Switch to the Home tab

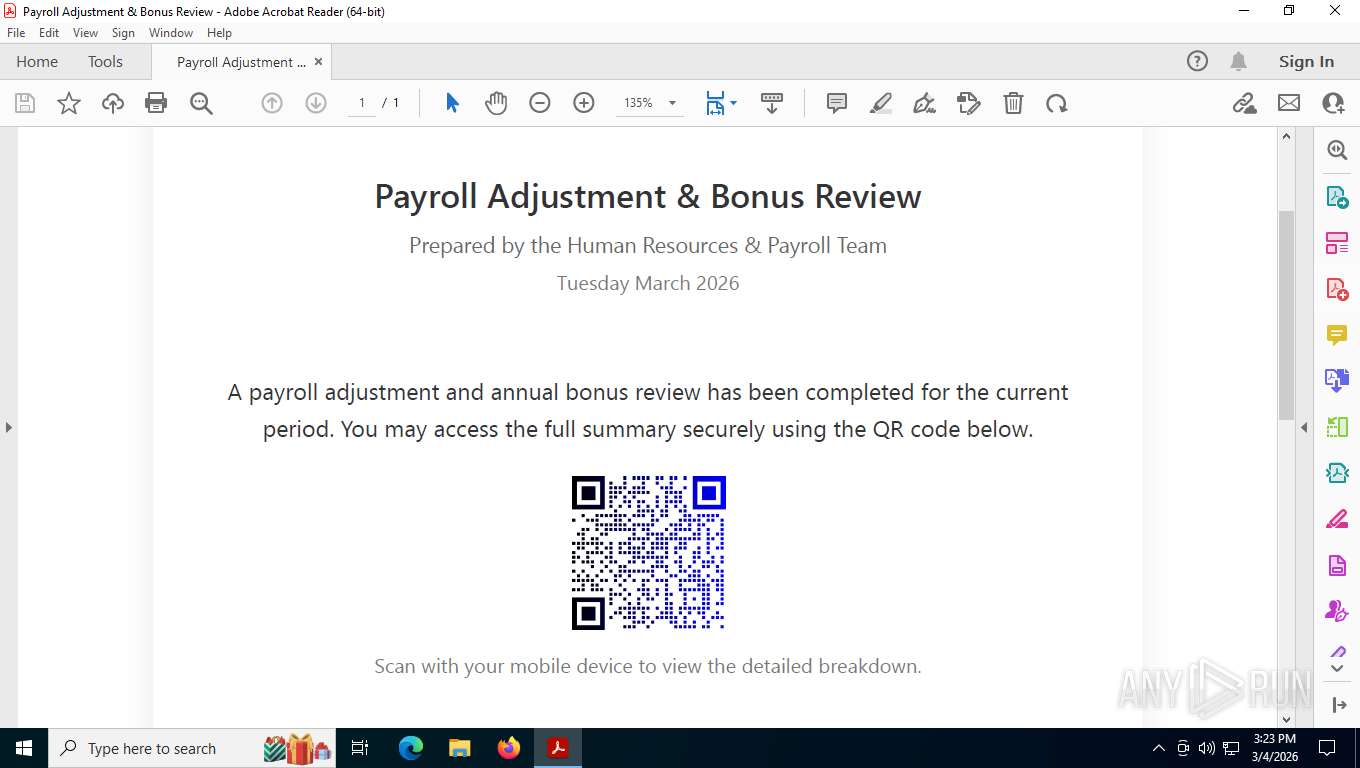pos(37,61)
